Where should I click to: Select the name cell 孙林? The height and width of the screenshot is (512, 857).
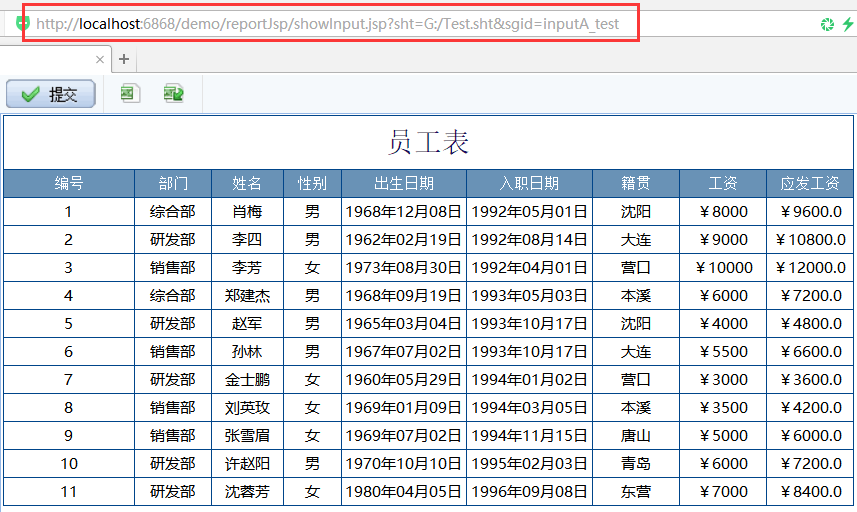[x=247, y=351]
